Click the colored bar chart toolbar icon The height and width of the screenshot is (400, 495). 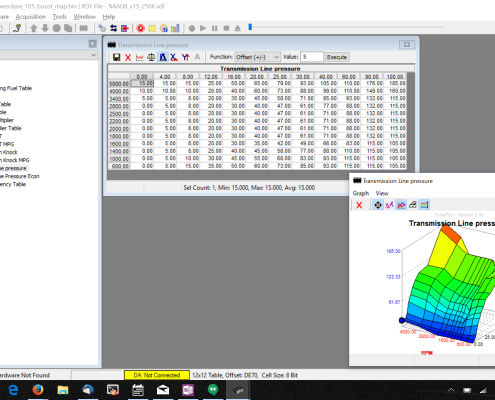(x=175, y=28)
